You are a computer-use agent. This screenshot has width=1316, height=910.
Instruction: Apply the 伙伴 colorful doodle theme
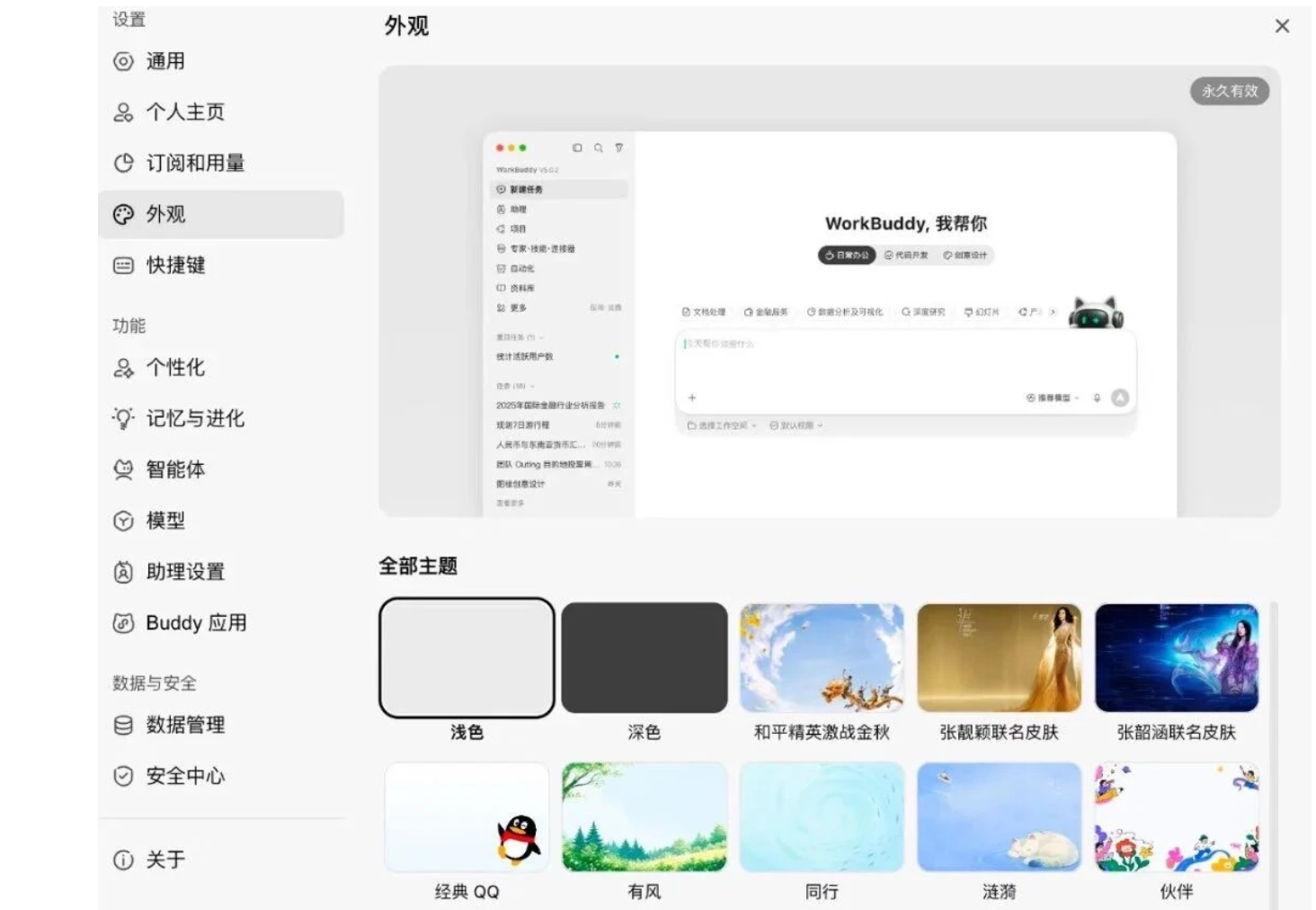tap(1177, 817)
